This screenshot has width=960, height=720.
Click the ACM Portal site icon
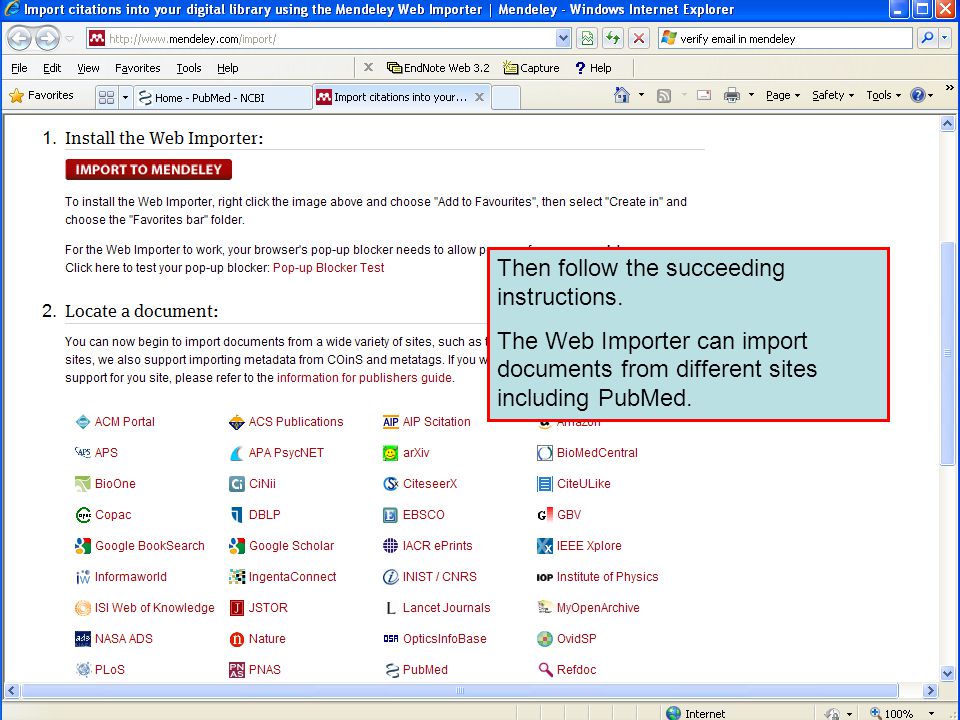(83, 422)
